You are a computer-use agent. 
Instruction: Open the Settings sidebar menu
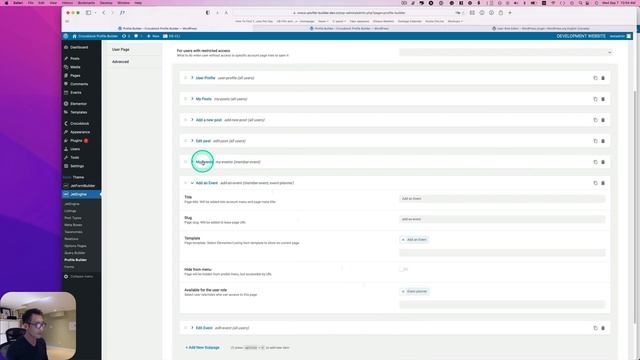pos(77,166)
